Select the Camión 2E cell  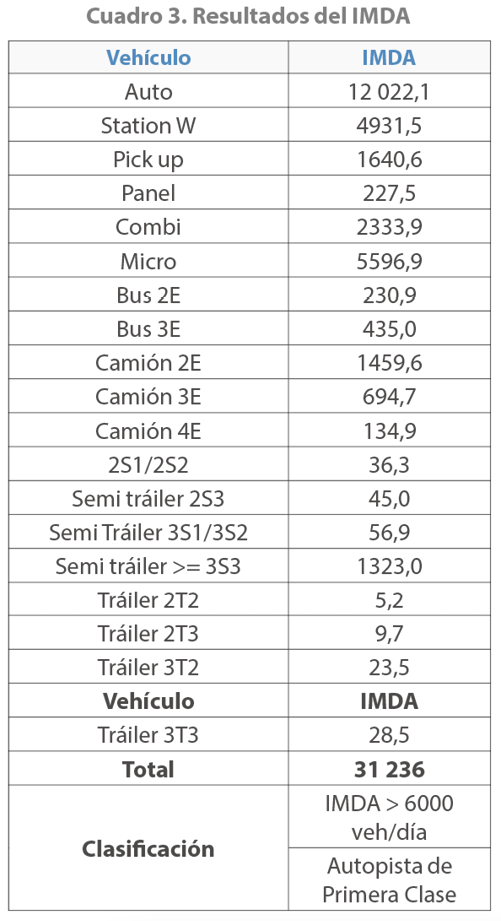click(148, 362)
